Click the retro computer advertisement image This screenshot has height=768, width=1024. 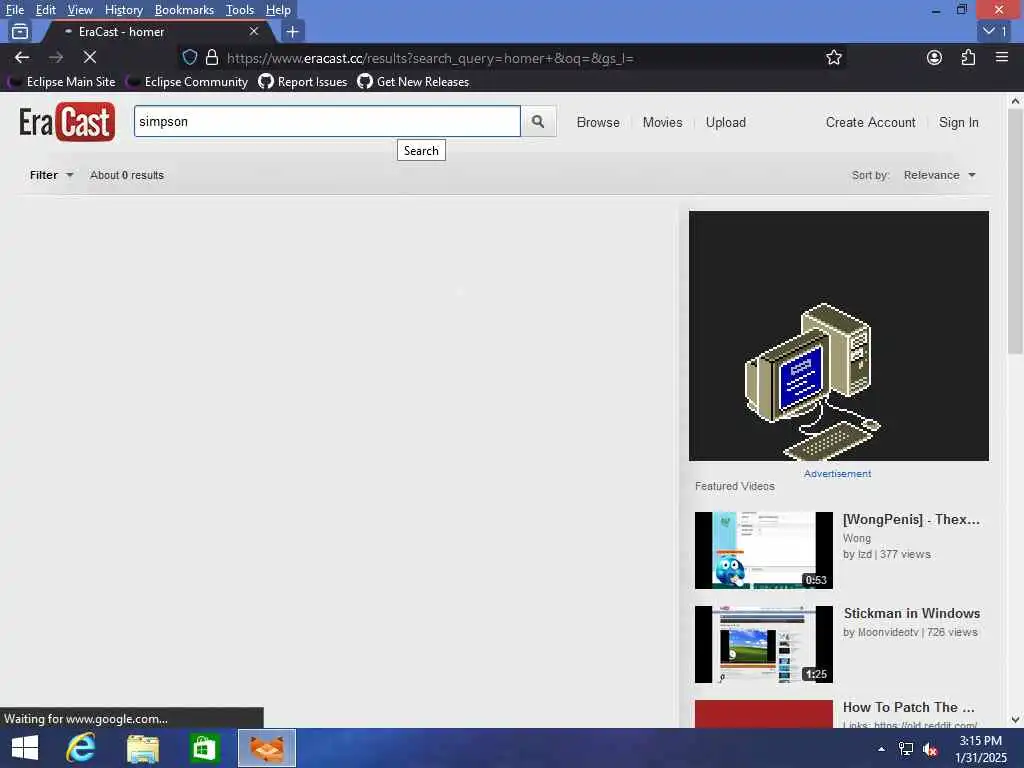(839, 336)
